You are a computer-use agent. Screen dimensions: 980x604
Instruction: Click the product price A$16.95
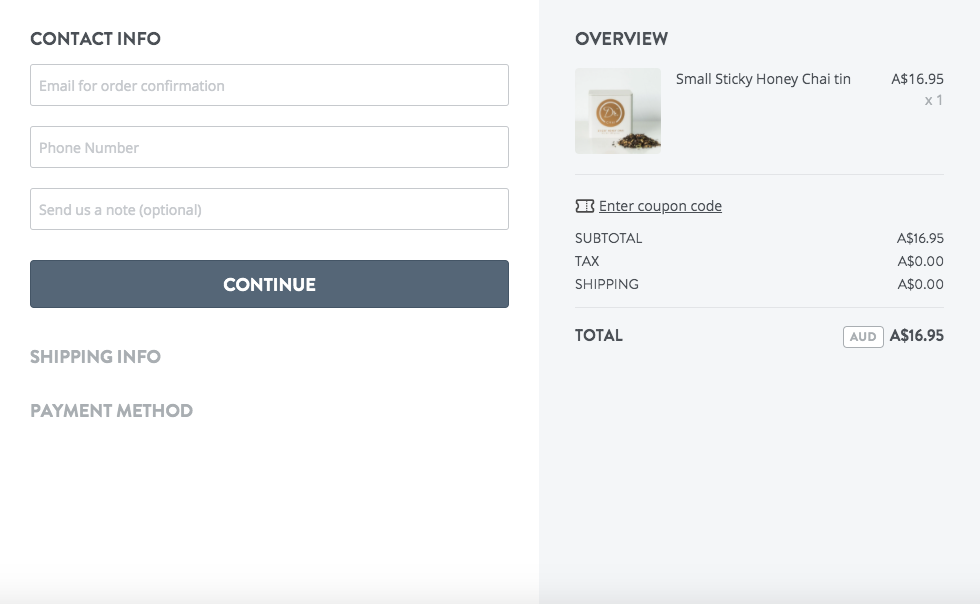click(918, 79)
